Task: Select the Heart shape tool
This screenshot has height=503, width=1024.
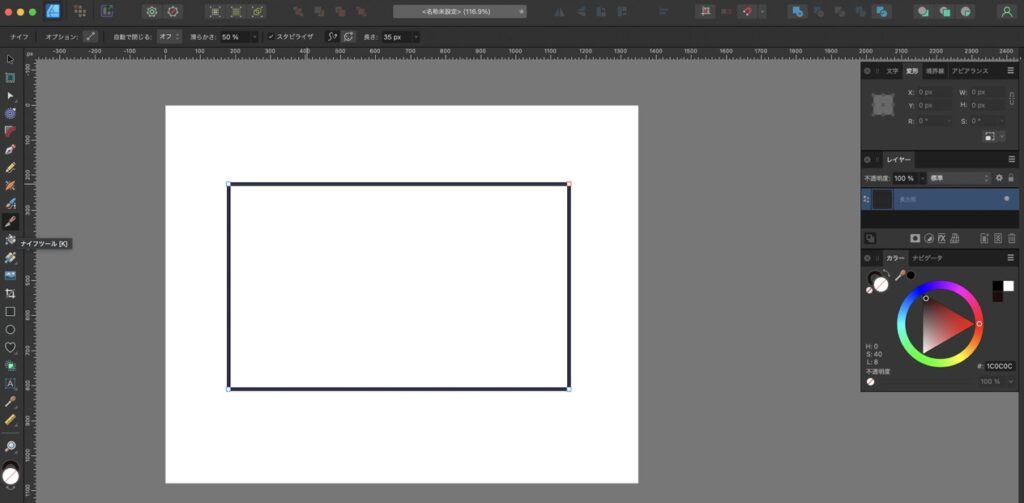Action: point(10,347)
